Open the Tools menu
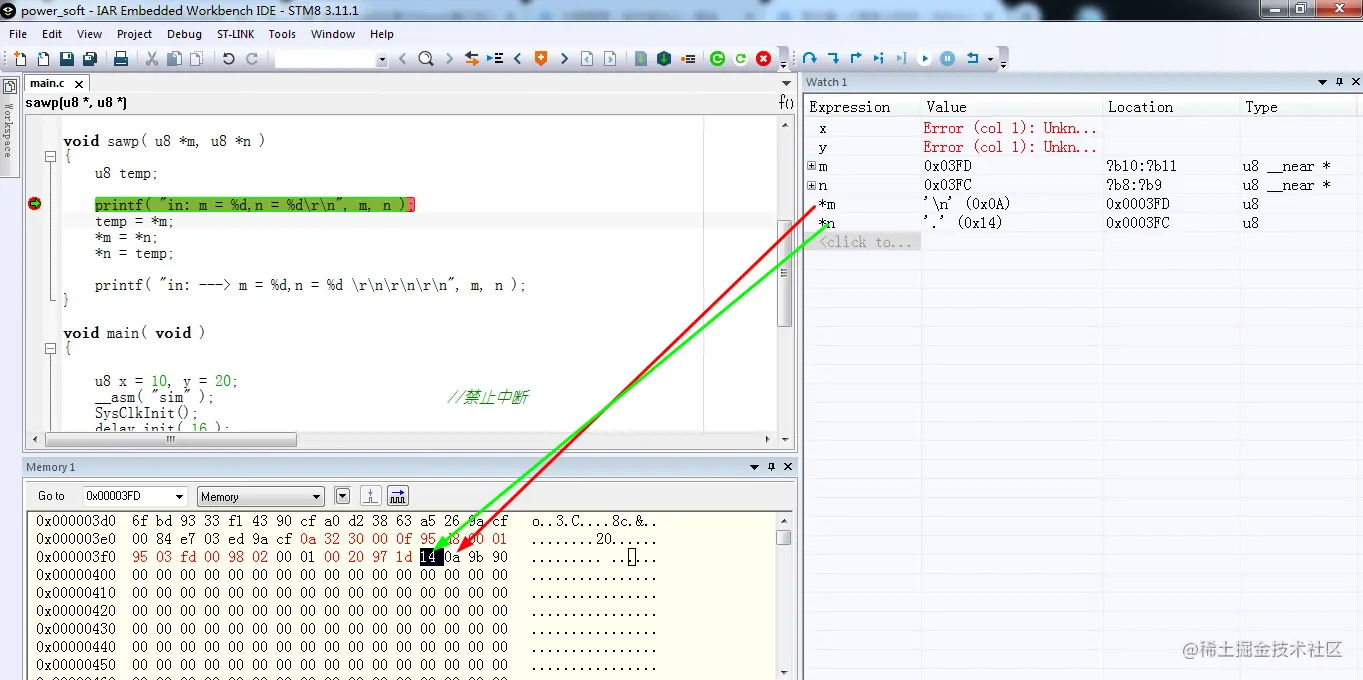 282,34
